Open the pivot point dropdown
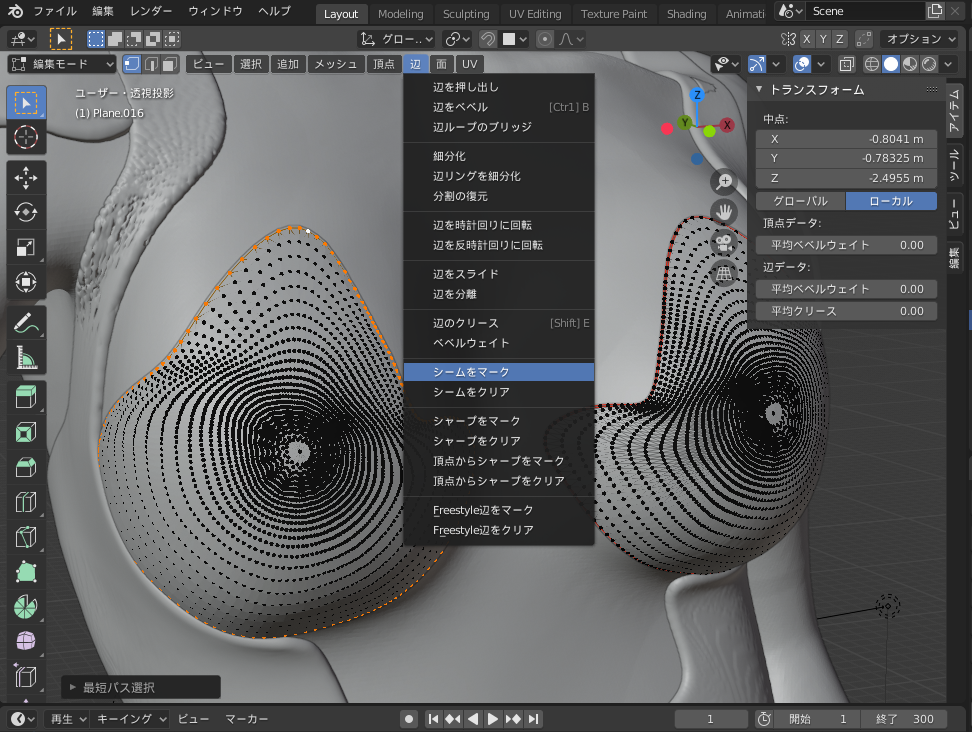 (x=458, y=39)
